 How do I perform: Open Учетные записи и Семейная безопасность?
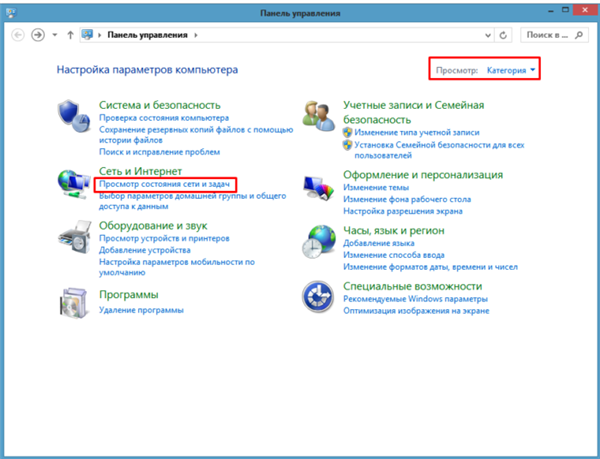coord(413,112)
